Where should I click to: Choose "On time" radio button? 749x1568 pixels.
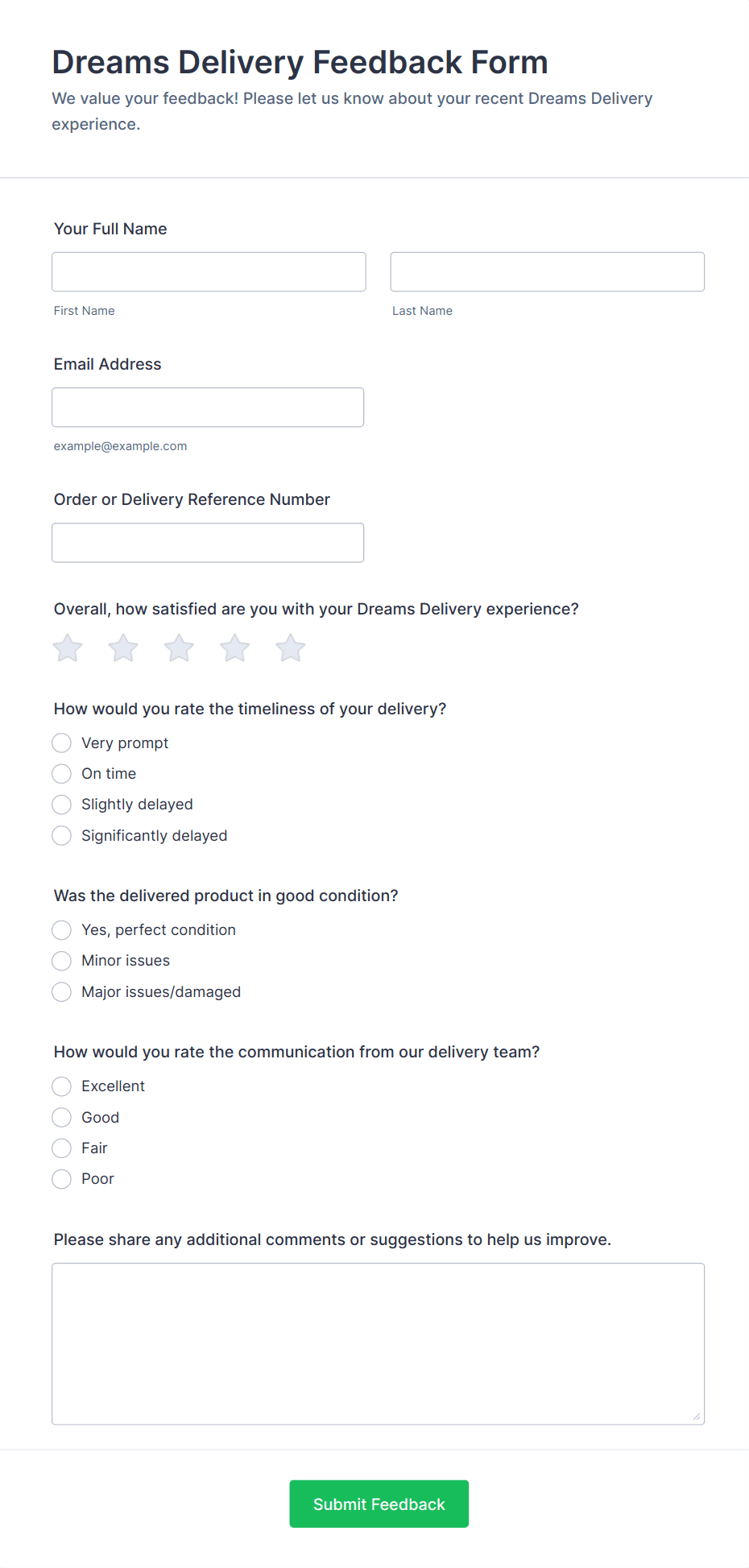62,774
